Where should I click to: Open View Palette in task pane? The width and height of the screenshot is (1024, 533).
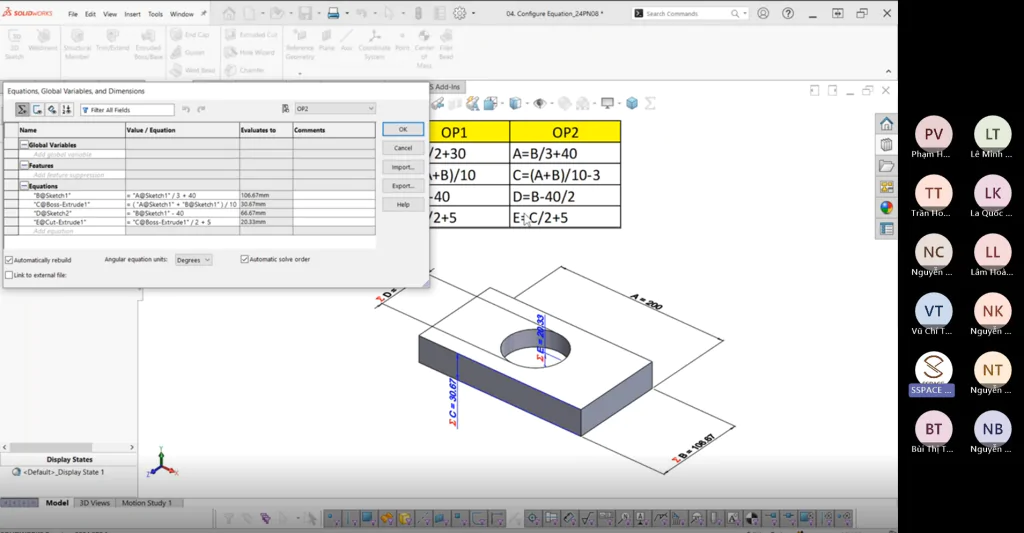[x=886, y=187]
